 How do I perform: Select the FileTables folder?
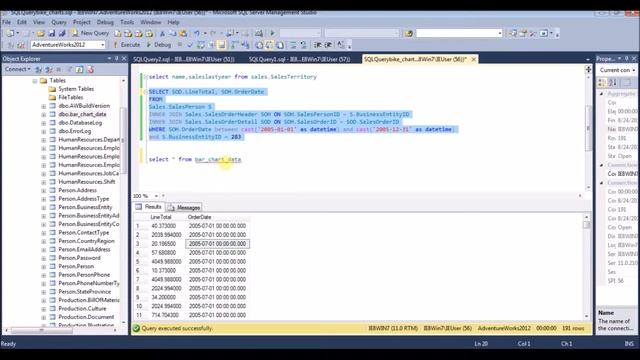click(x=71, y=98)
